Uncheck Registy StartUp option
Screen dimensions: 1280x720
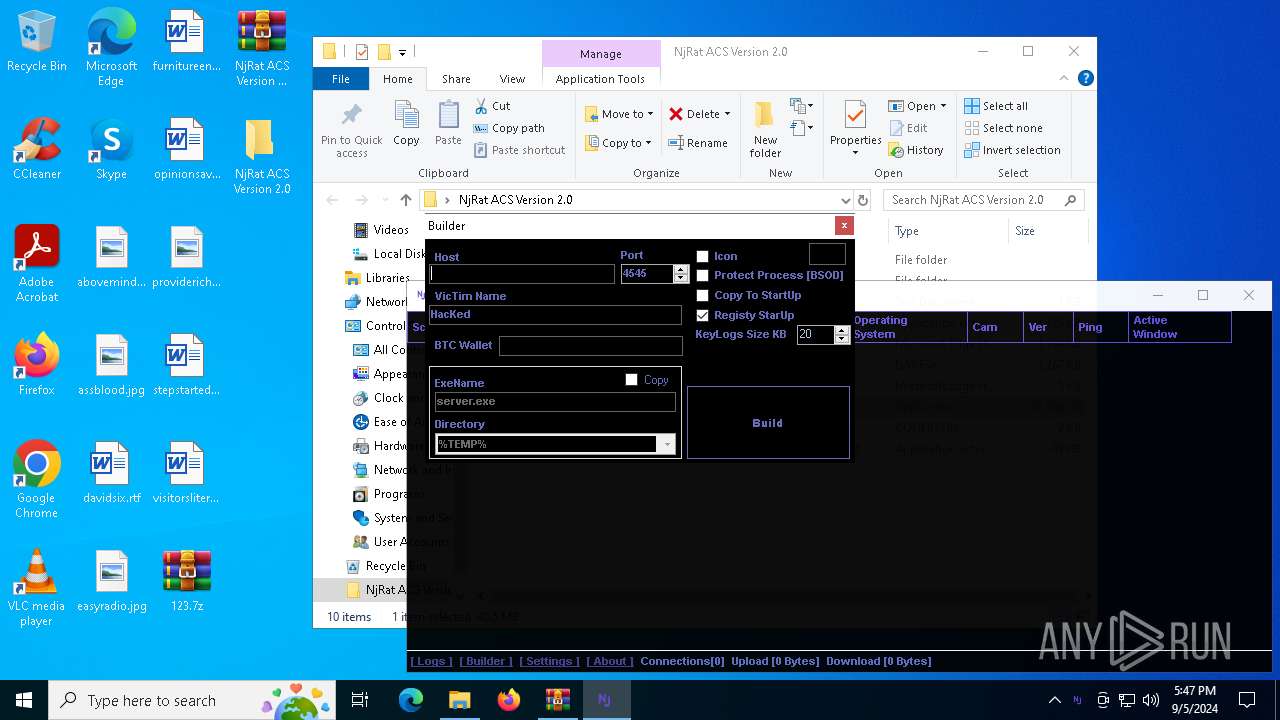click(x=702, y=315)
